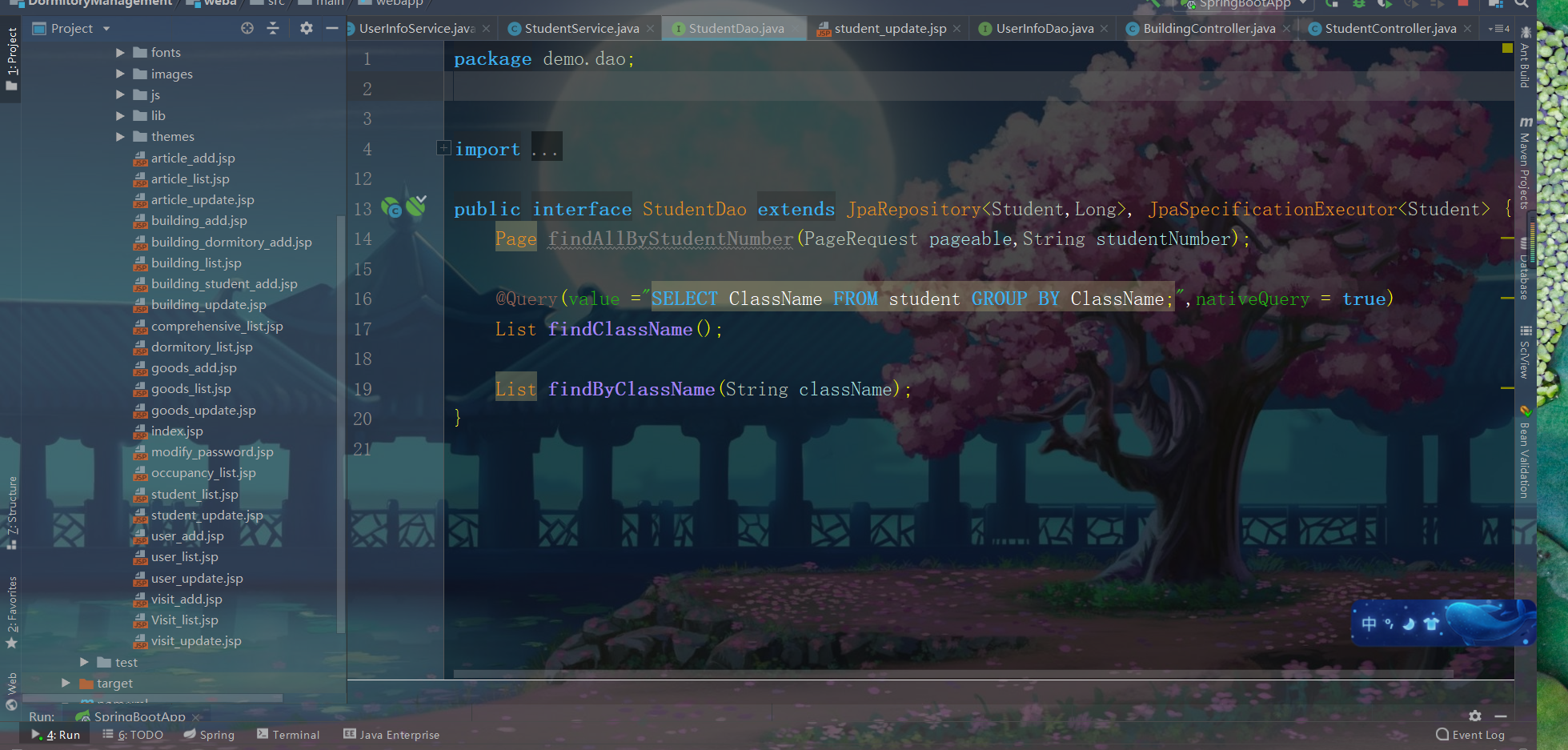Expand the js folder
Image resolution: width=1568 pixels, height=750 pixels.
[120, 94]
